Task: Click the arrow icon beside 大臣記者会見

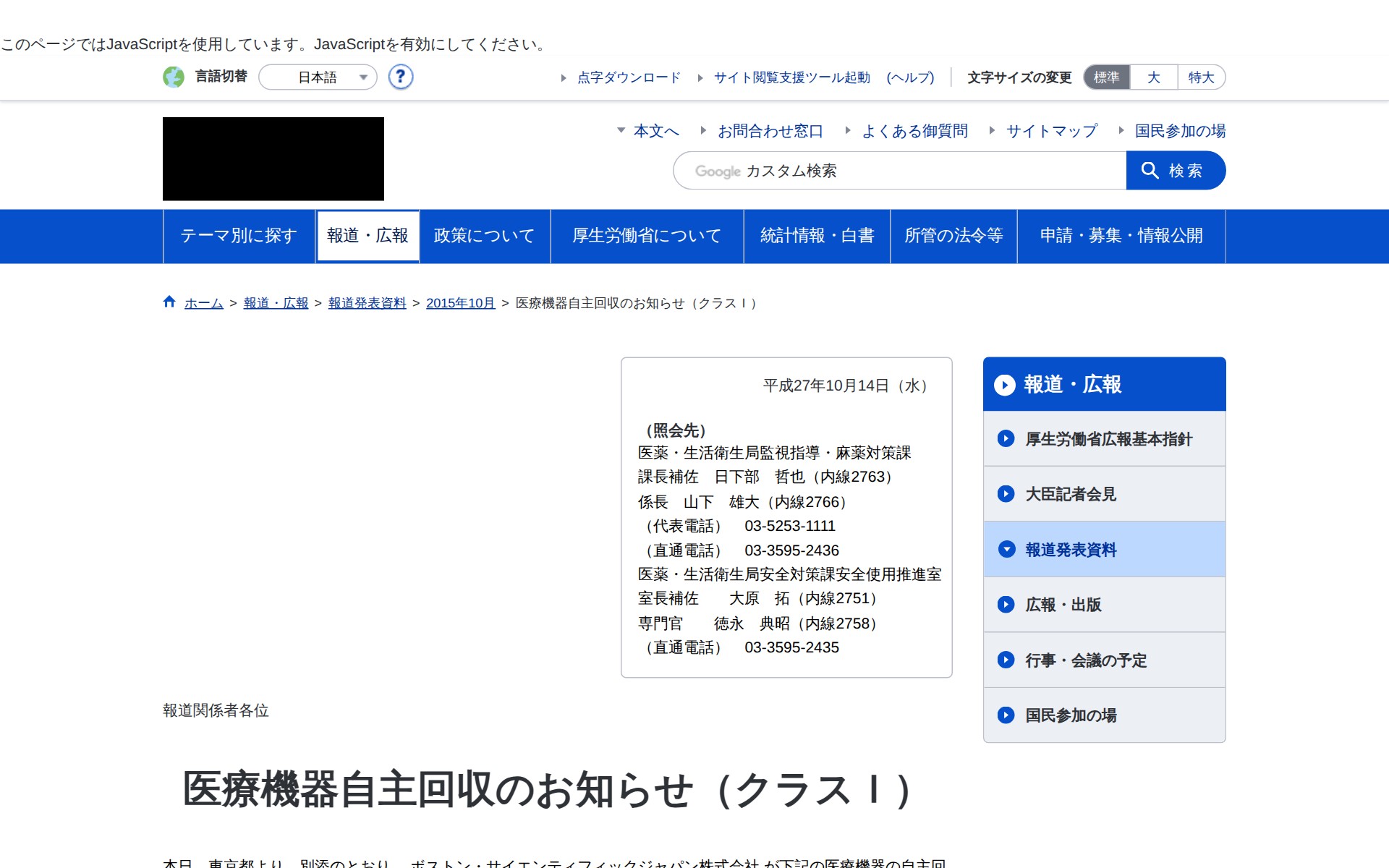Action: 1005,494
